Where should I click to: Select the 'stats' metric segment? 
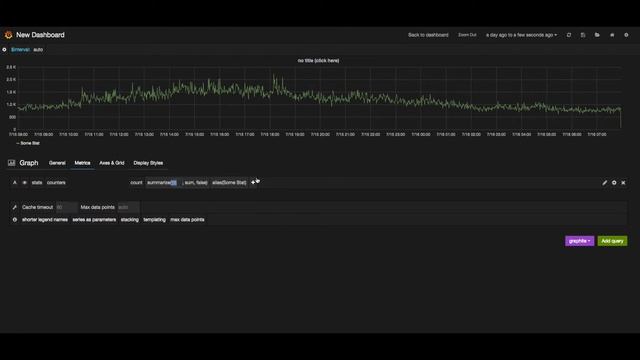[x=37, y=183]
